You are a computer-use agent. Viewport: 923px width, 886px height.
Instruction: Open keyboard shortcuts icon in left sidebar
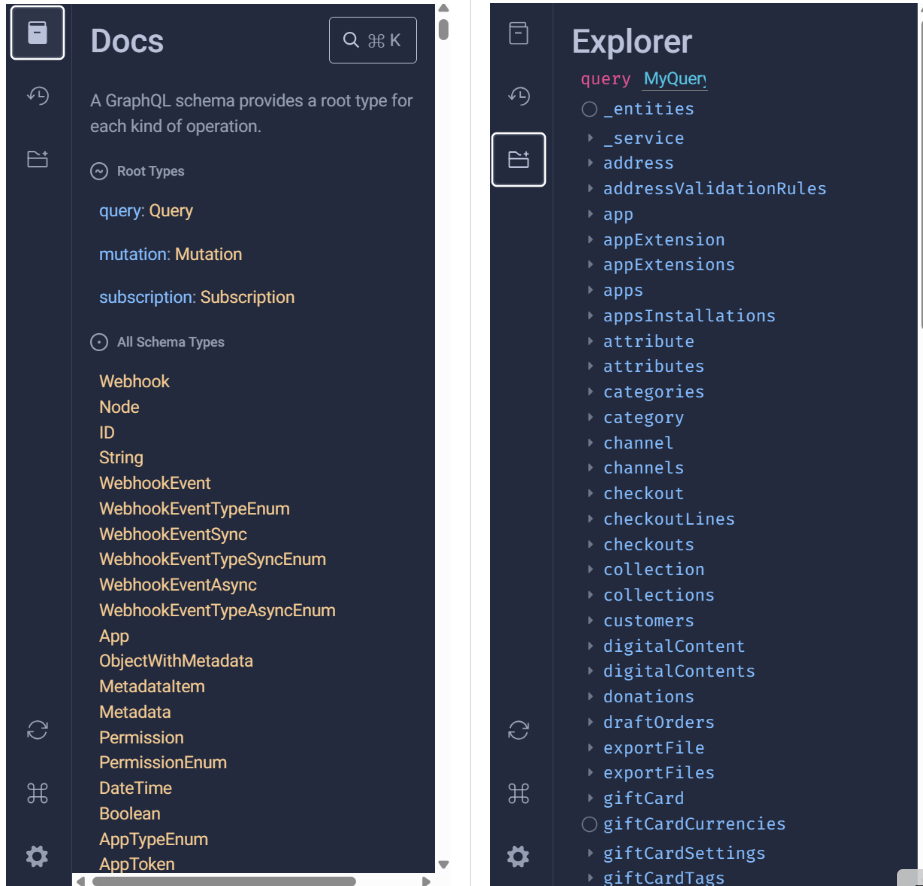coord(37,793)
